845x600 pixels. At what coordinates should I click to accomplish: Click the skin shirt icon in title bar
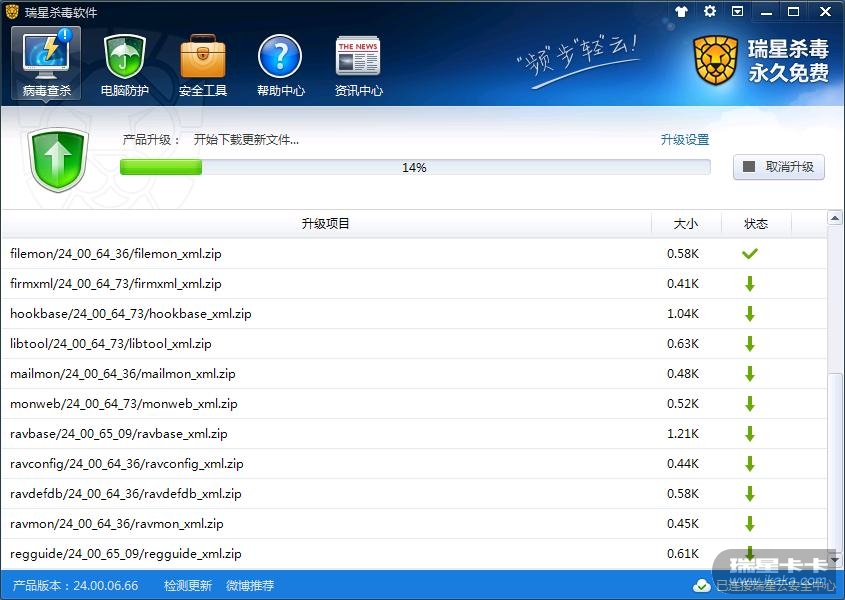click(x=682, y=11)
